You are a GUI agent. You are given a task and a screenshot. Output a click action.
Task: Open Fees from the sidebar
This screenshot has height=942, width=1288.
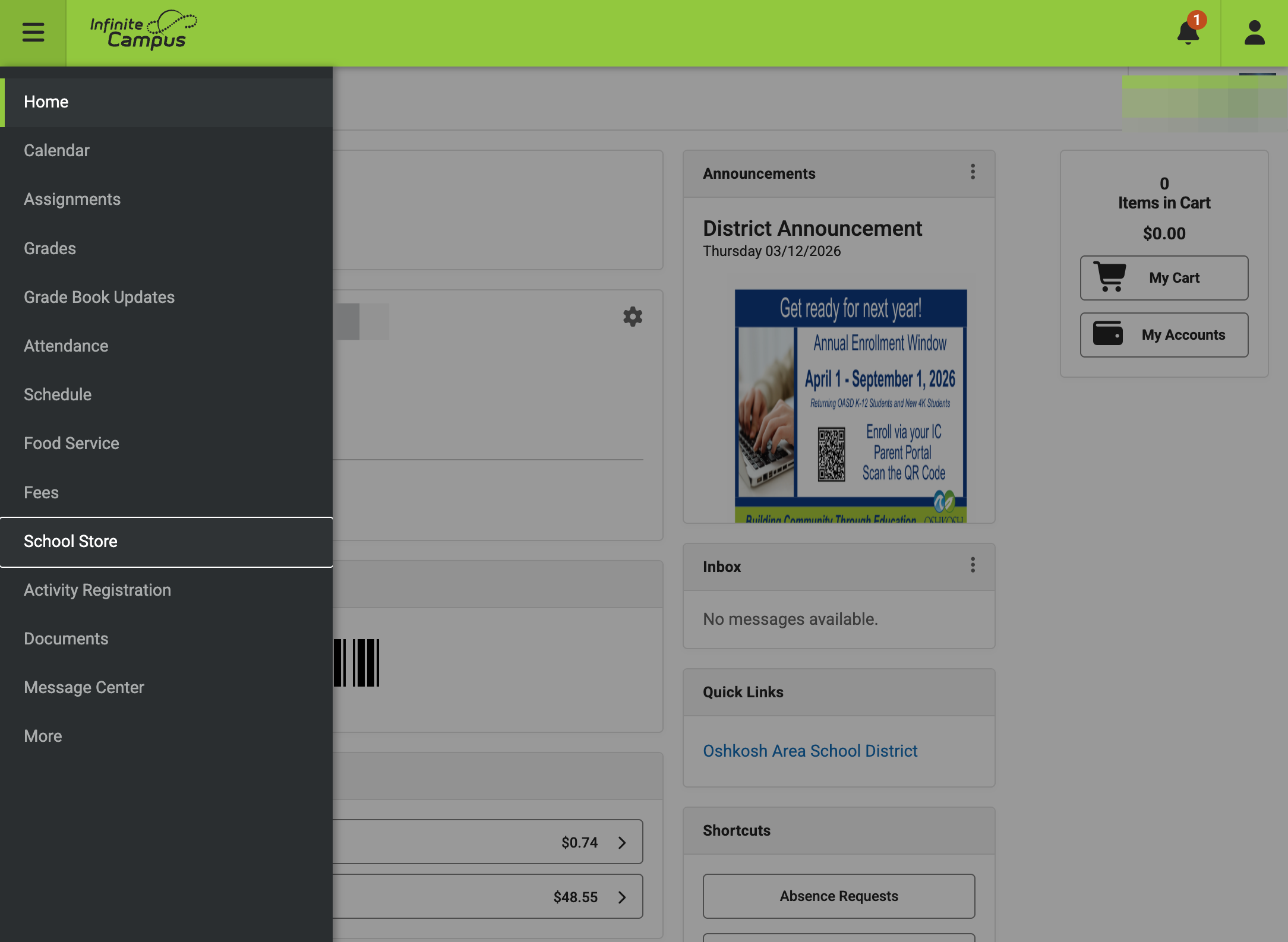(166, 492)
